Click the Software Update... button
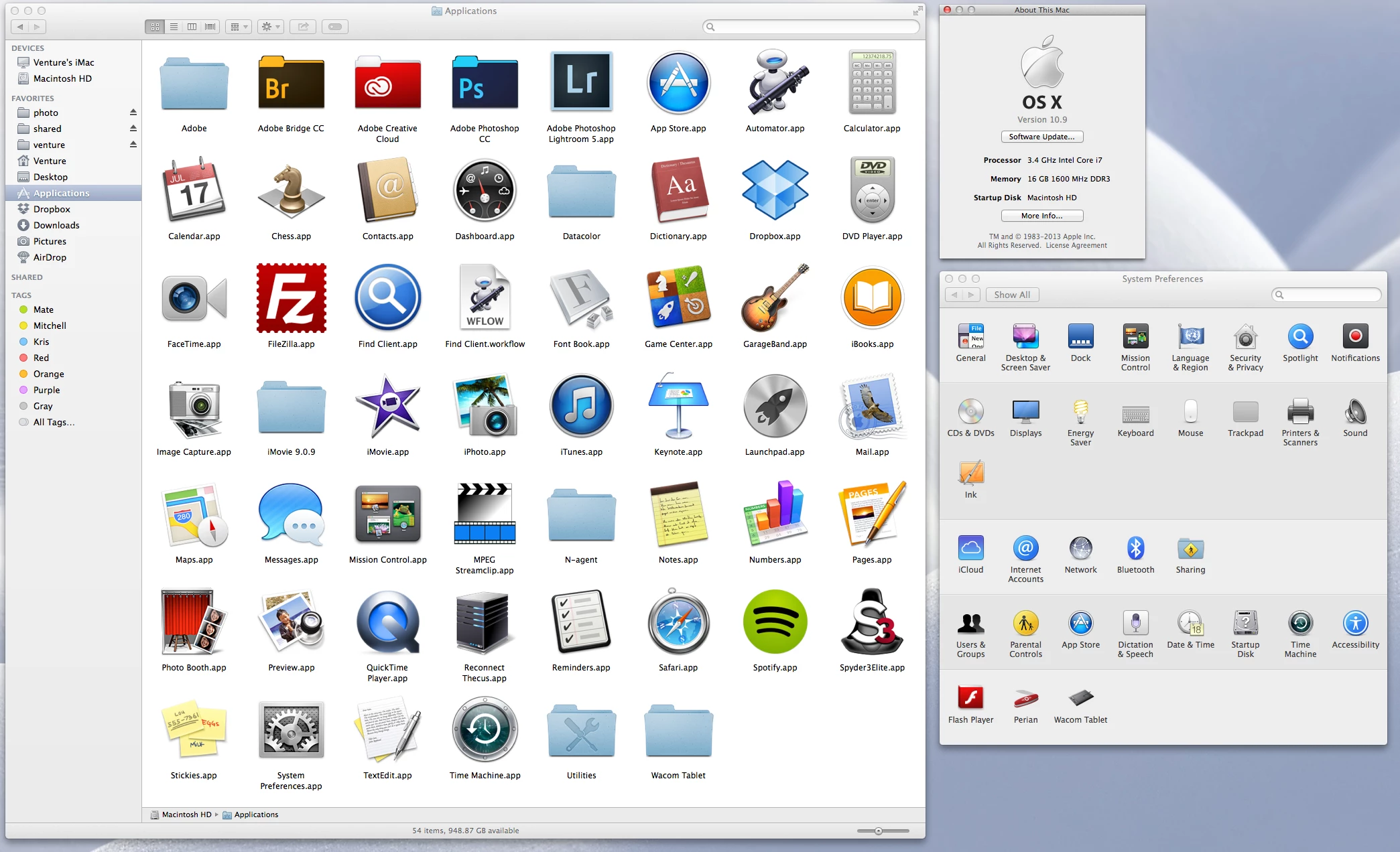This screenshot has width=1400, height=852. point(1041,137)
